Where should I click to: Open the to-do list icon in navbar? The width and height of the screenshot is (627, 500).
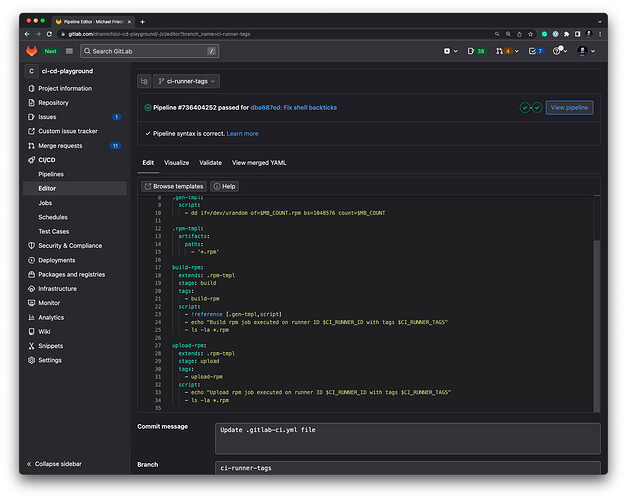pyautogui.click(x=537, y=50)
